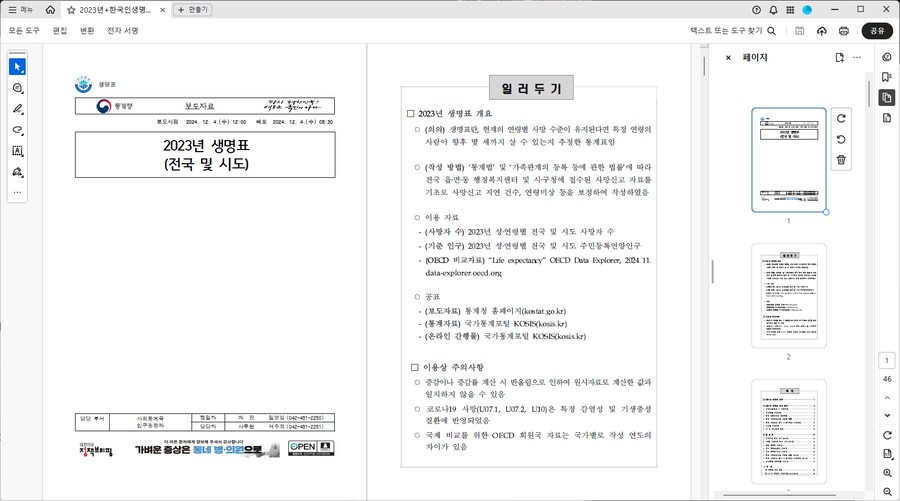The image size is (900, 501).
Task: Create a new tab with 만들기
Action: click(x=193, y=10)
